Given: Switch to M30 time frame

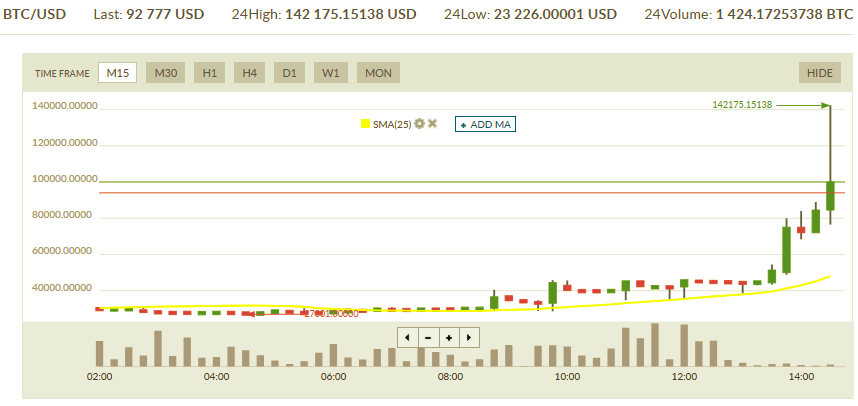Looking at the screenshot, I should 165,73.
